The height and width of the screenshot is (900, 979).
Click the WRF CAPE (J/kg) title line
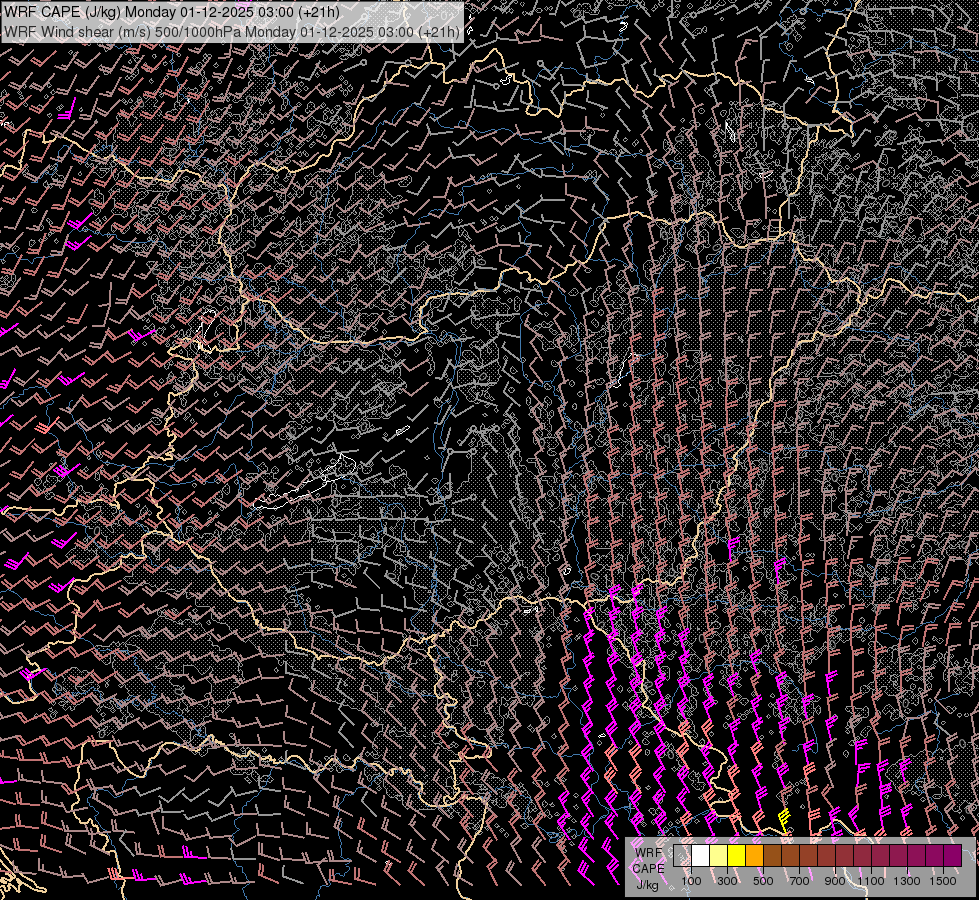click(x=171, y=12)
